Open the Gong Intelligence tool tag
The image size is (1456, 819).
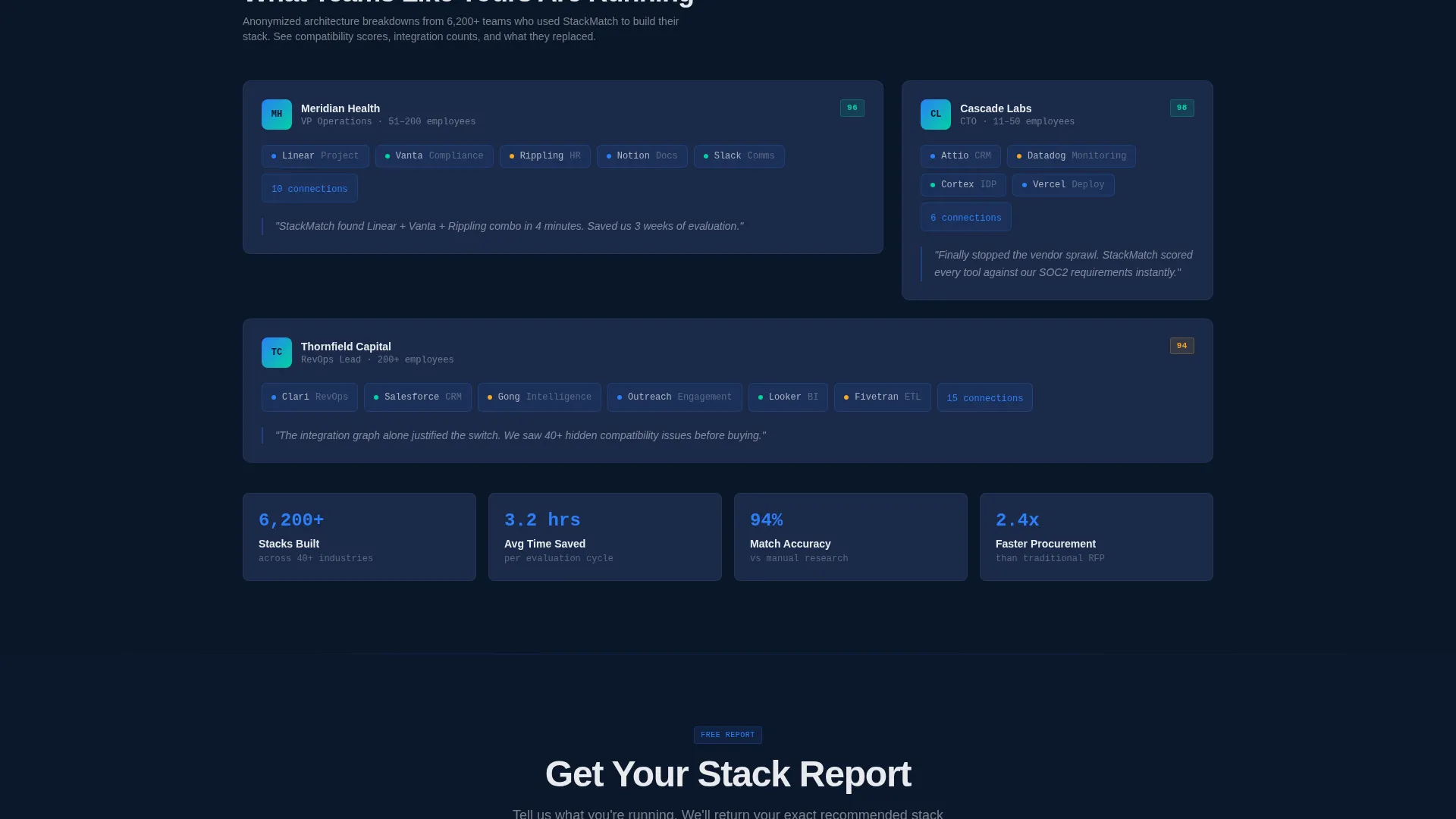point(539,397)
